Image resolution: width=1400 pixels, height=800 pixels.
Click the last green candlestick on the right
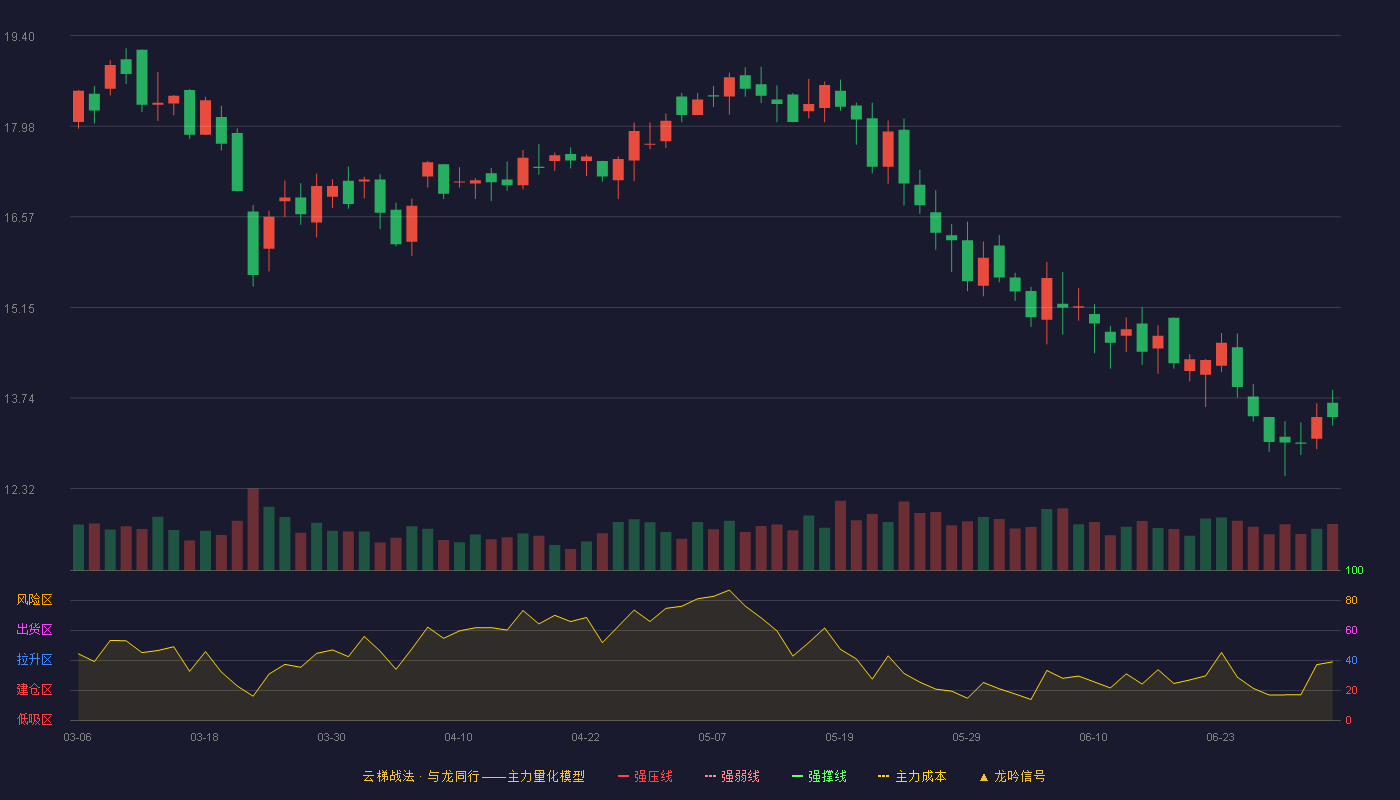1332,409
